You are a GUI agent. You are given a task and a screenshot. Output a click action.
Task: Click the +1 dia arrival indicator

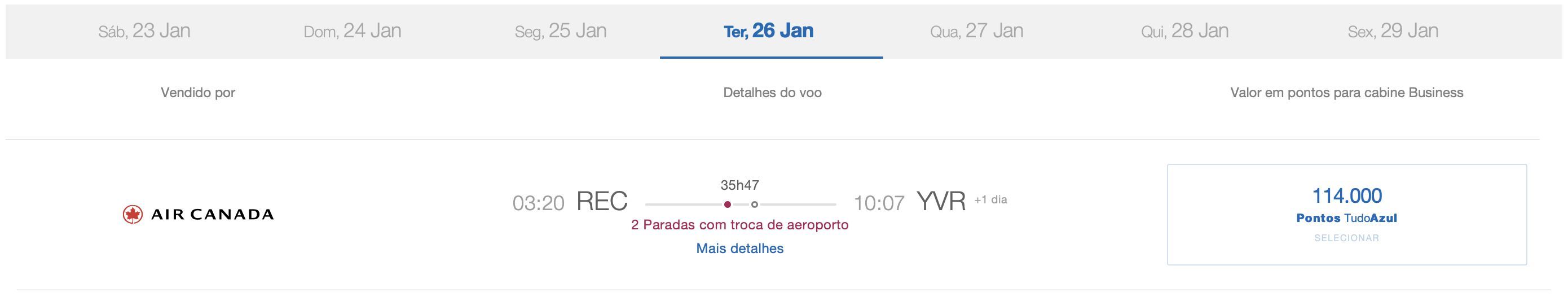point(990,200)
